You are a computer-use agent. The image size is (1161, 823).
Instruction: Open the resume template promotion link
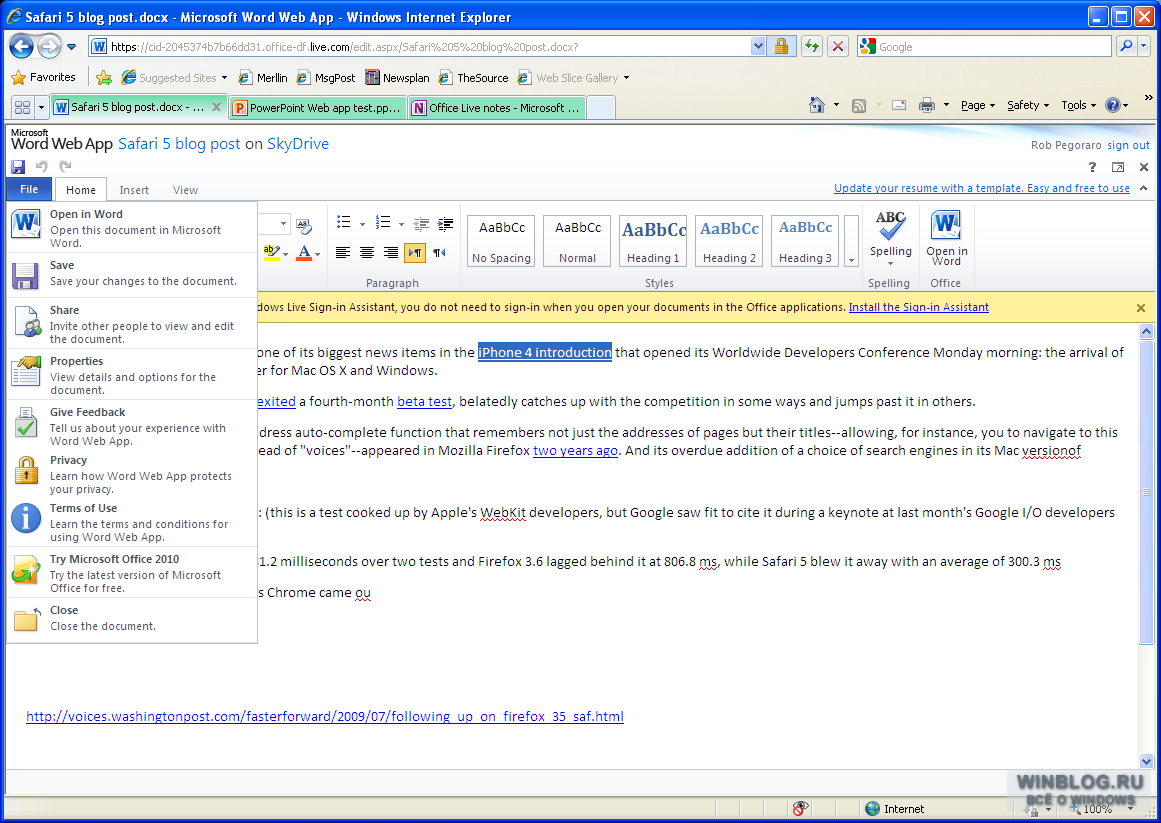pyautogui.click(x=981, y=188)
